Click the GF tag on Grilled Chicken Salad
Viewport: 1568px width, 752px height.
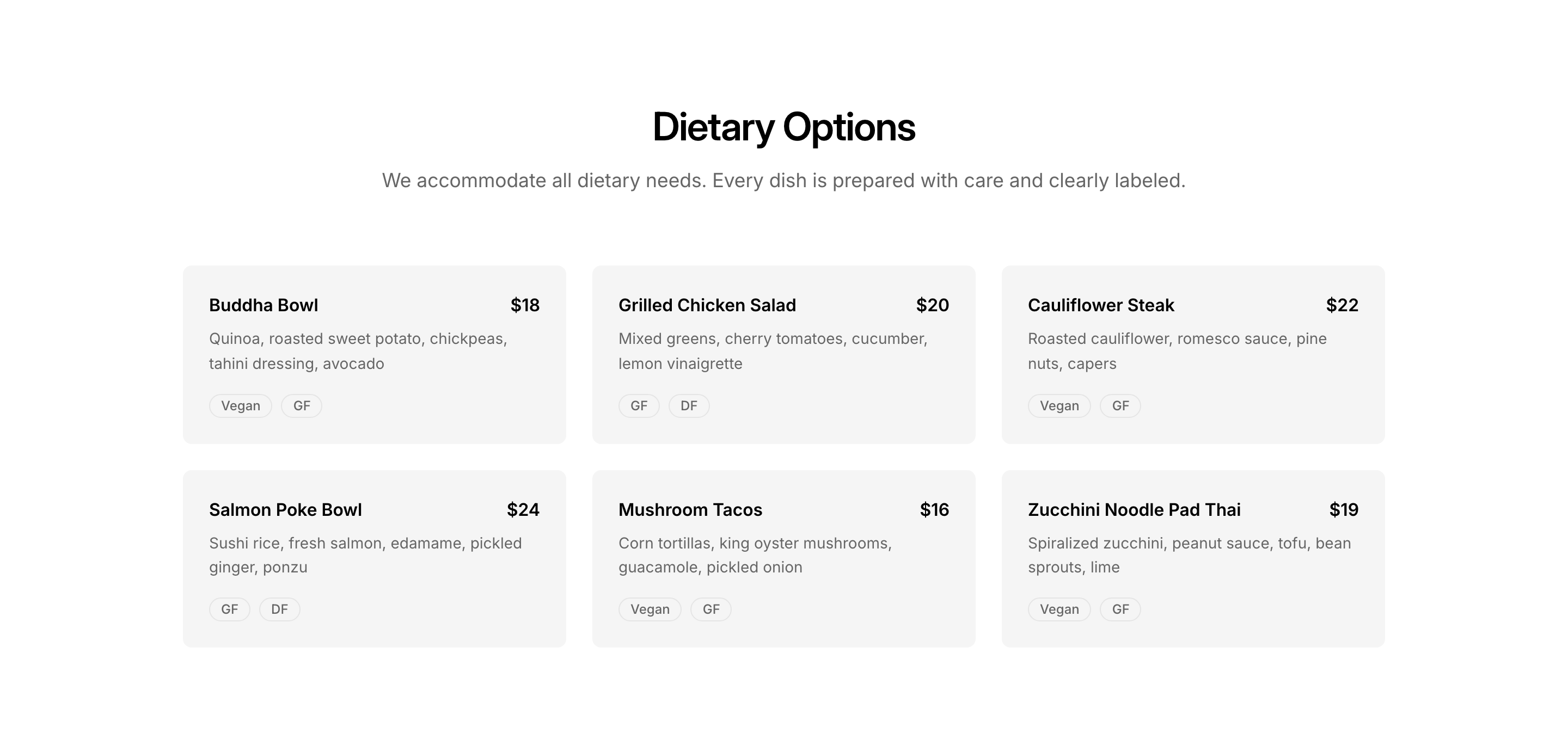639,406
